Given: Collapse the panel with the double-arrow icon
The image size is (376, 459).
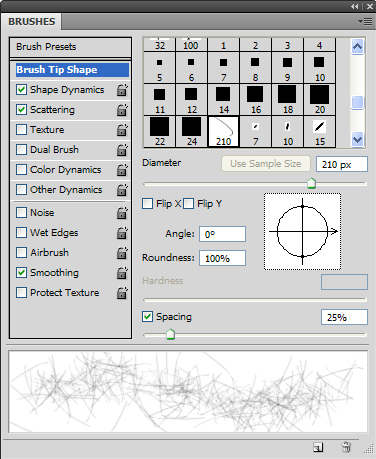Looking at the screenshot, I should (x=355, y=6).
